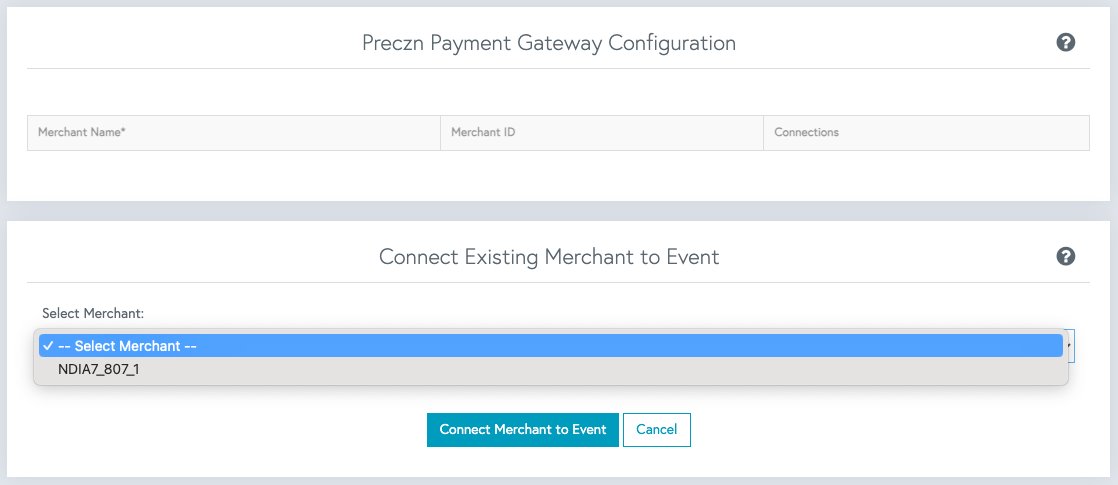Click the Merchant ID column header
Viewport: 1118px width, 485px height.
(483, 133)
